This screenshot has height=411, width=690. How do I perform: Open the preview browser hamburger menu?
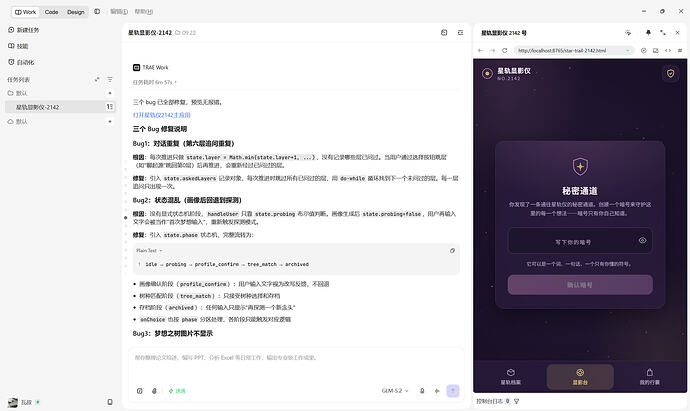tap(680, 51)
